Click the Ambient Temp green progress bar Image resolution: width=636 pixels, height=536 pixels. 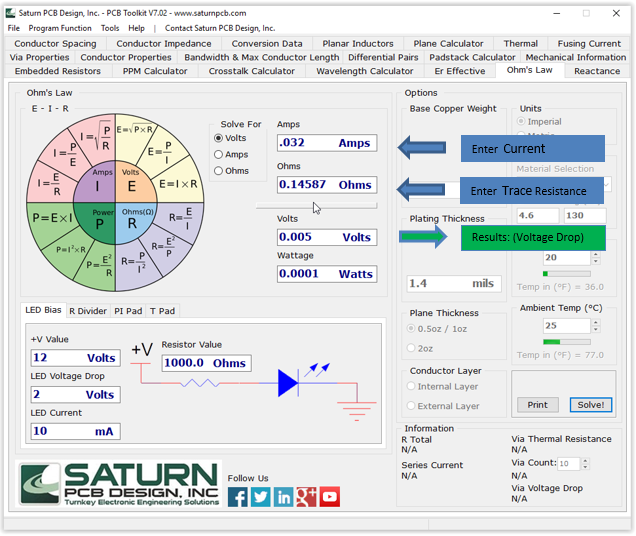click(x=567, y=342)
